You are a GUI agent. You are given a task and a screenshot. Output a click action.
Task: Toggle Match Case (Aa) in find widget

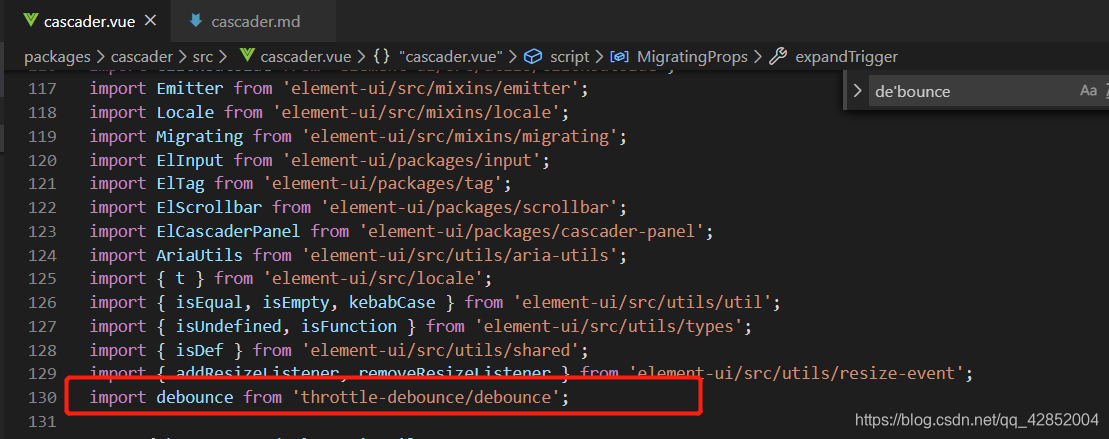(x=1088, y=90)
